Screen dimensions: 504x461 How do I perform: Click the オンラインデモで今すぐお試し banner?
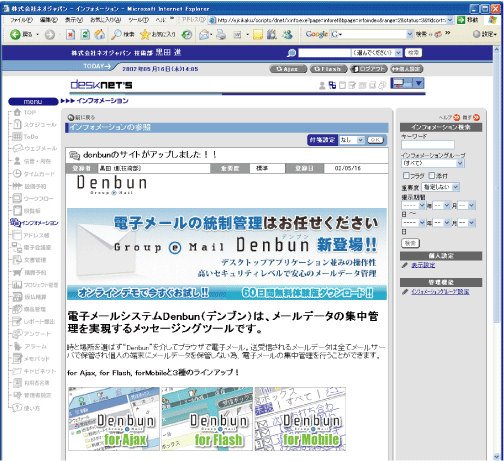[x=143, y=293]
